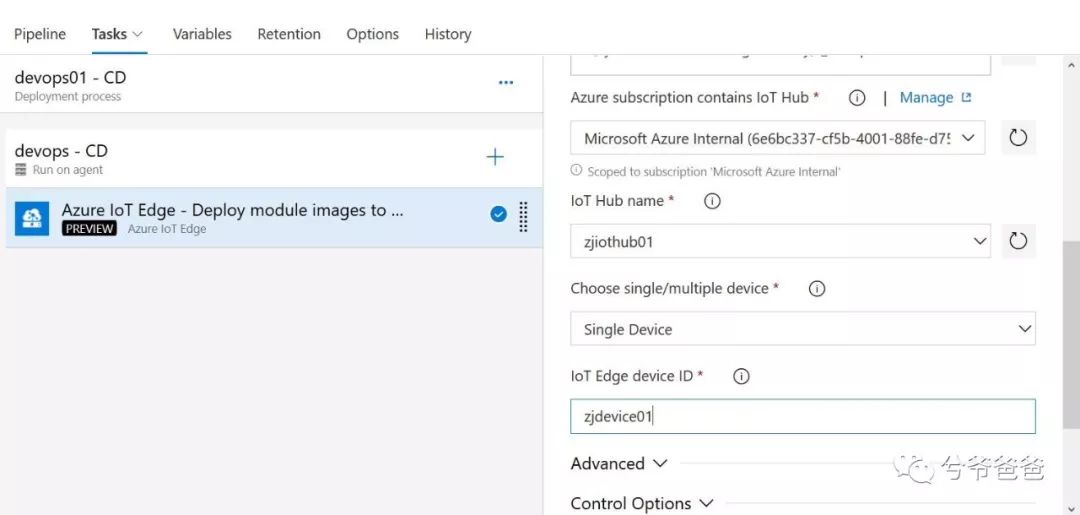The height and width of the screenshot is (515, 1080).
Task: Click the scrollbar up arrow
Action: (x=1072, y=66)
